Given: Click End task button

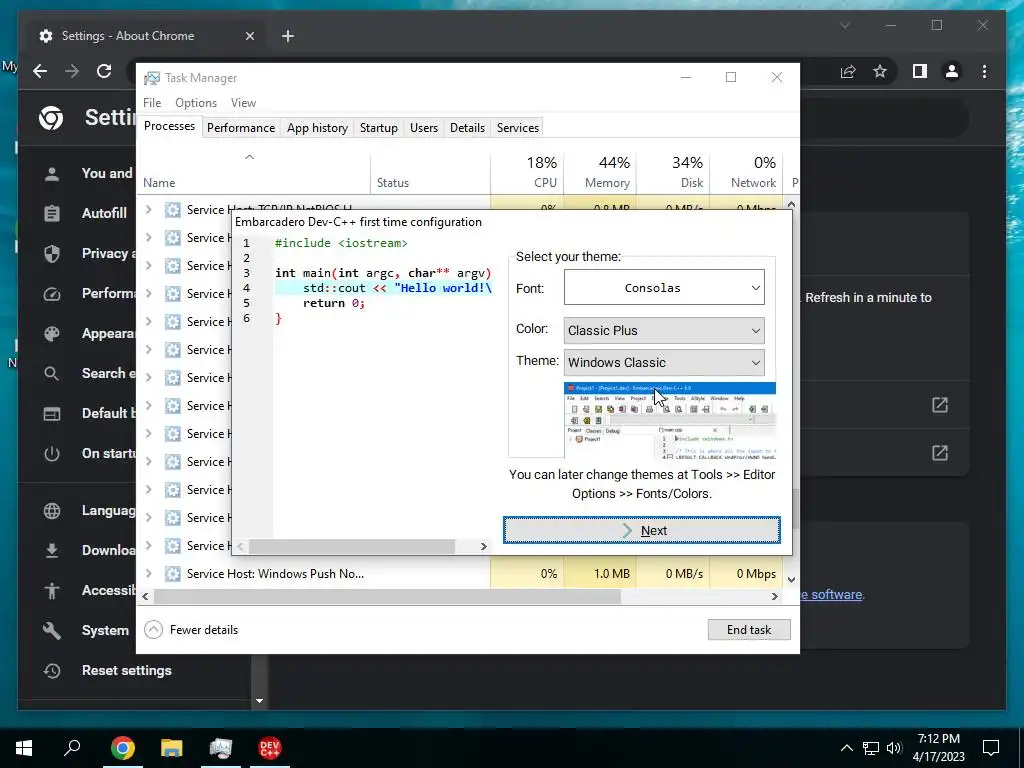Looking at the screenshot, I should 749,630.
